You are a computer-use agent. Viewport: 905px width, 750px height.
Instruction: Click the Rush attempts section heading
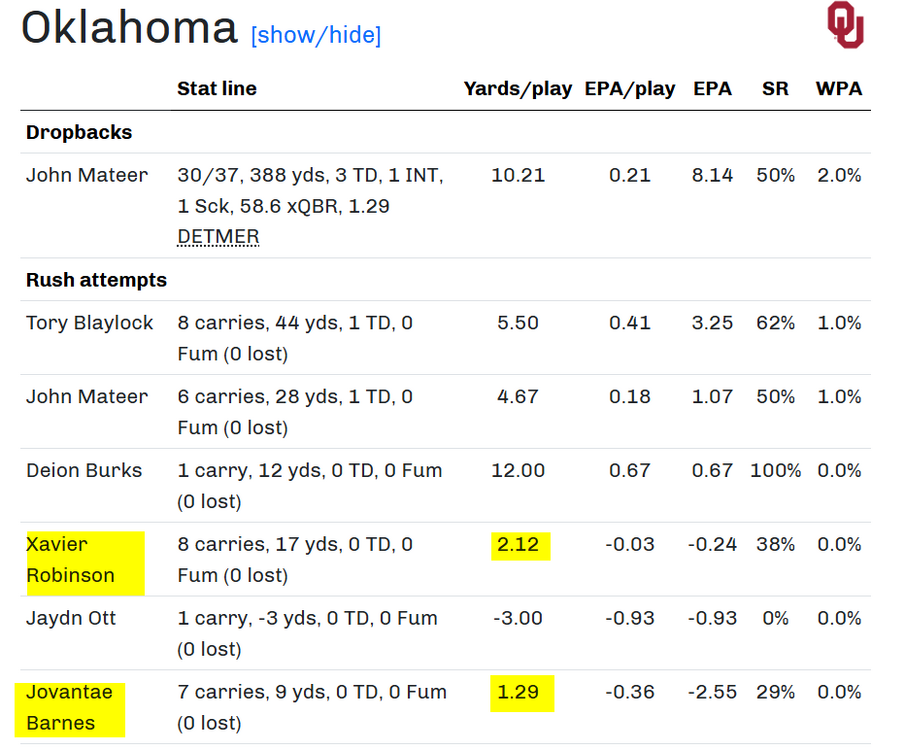click(96, 280)
